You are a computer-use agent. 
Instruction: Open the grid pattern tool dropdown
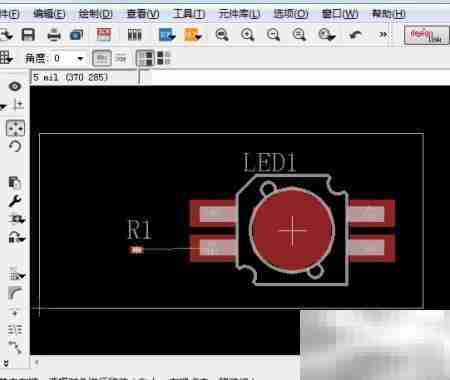[17, 275]
